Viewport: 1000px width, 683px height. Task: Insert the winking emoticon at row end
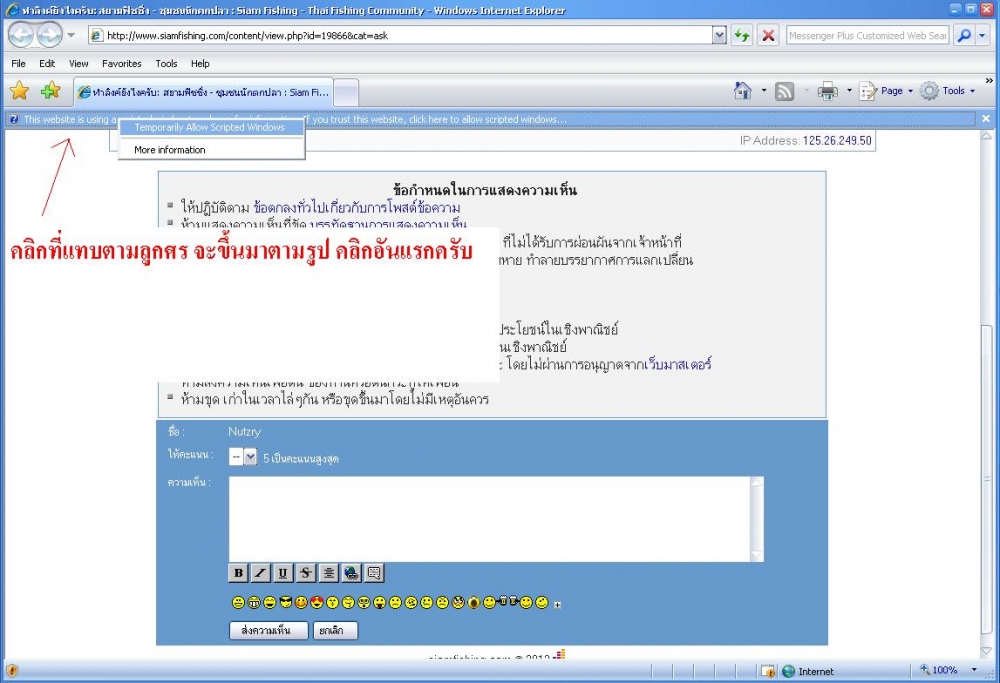tap(542, 602)
